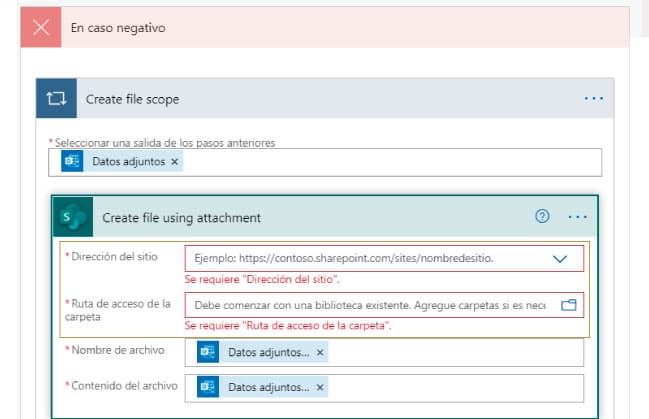Select the En caso negativo branch header
The width and height of the screenshot is (649, 419).
(300, 28)
